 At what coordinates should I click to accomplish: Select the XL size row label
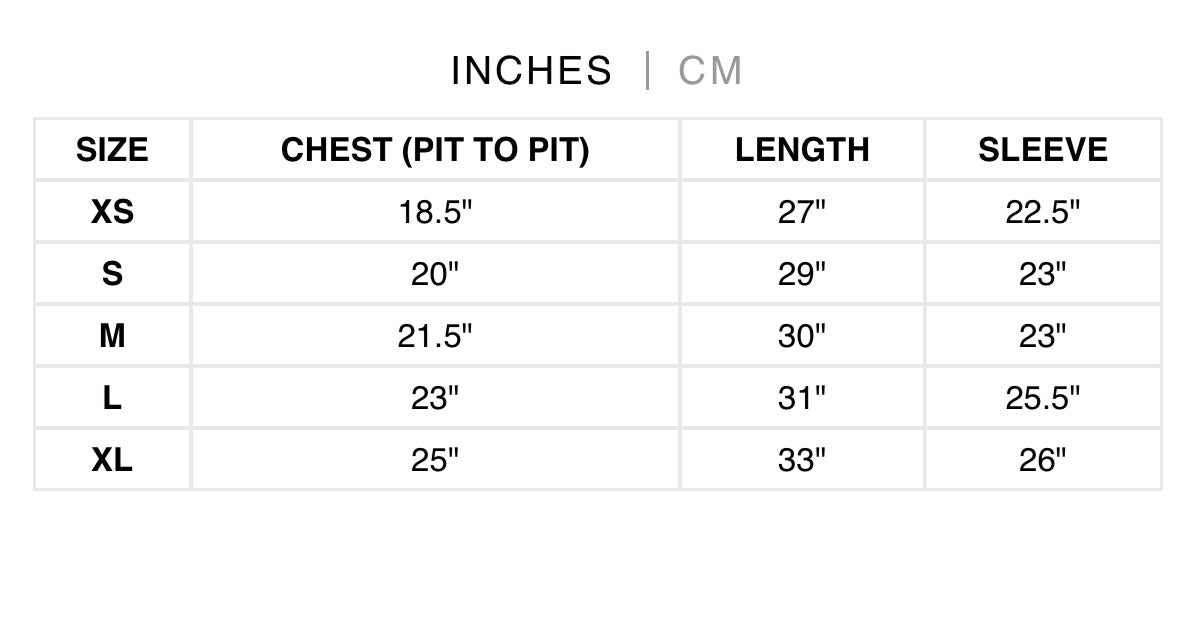[x=112, y=460]
